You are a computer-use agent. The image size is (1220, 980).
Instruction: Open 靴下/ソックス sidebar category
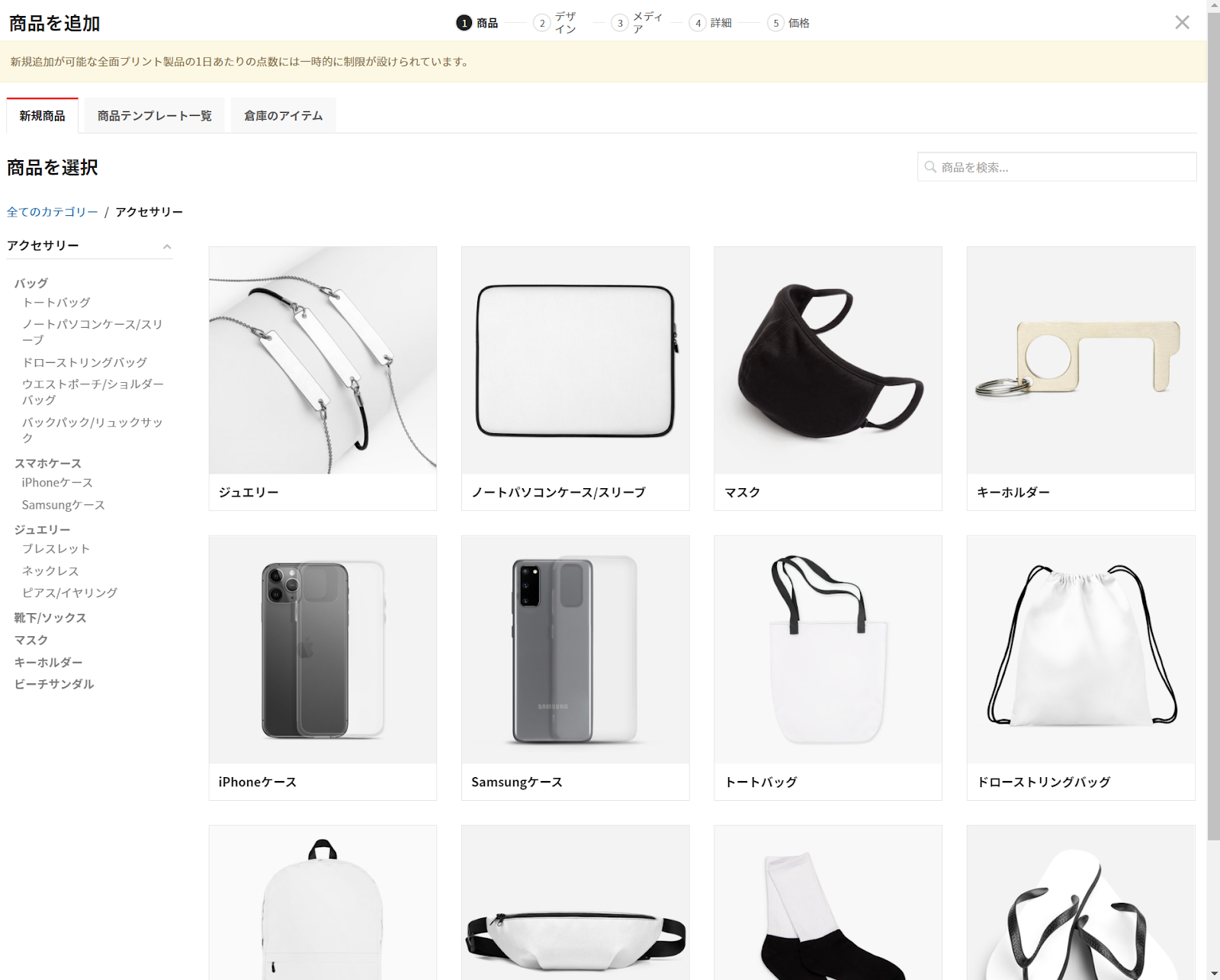(x=50, y=618)
